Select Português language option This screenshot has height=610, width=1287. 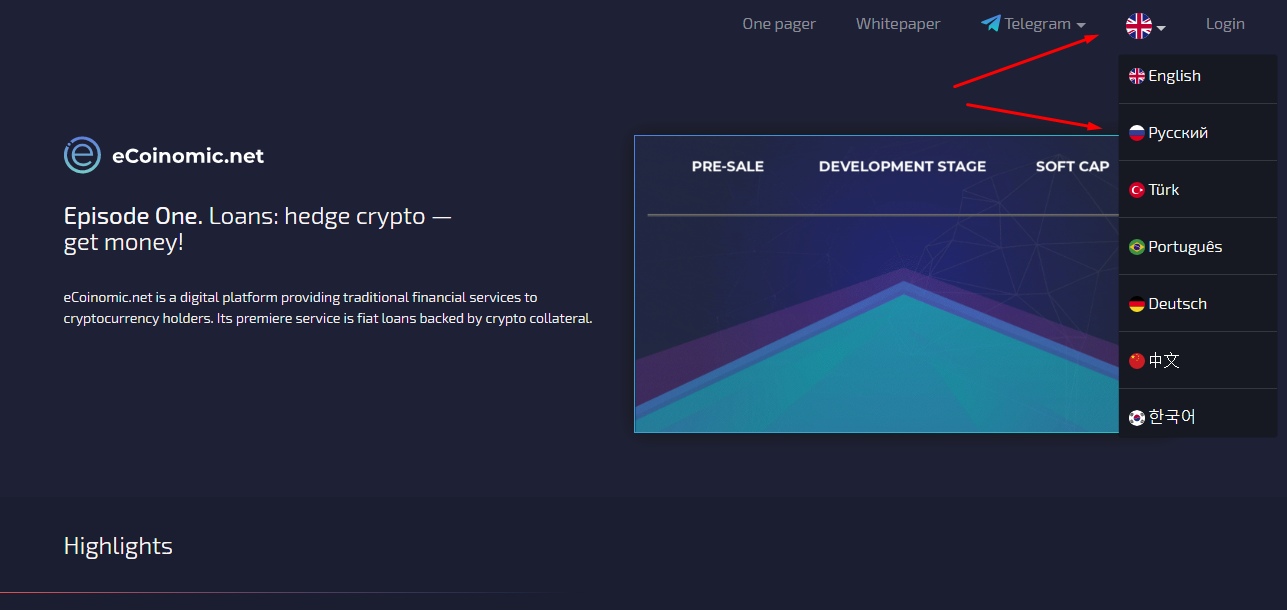coord(1184,247)
